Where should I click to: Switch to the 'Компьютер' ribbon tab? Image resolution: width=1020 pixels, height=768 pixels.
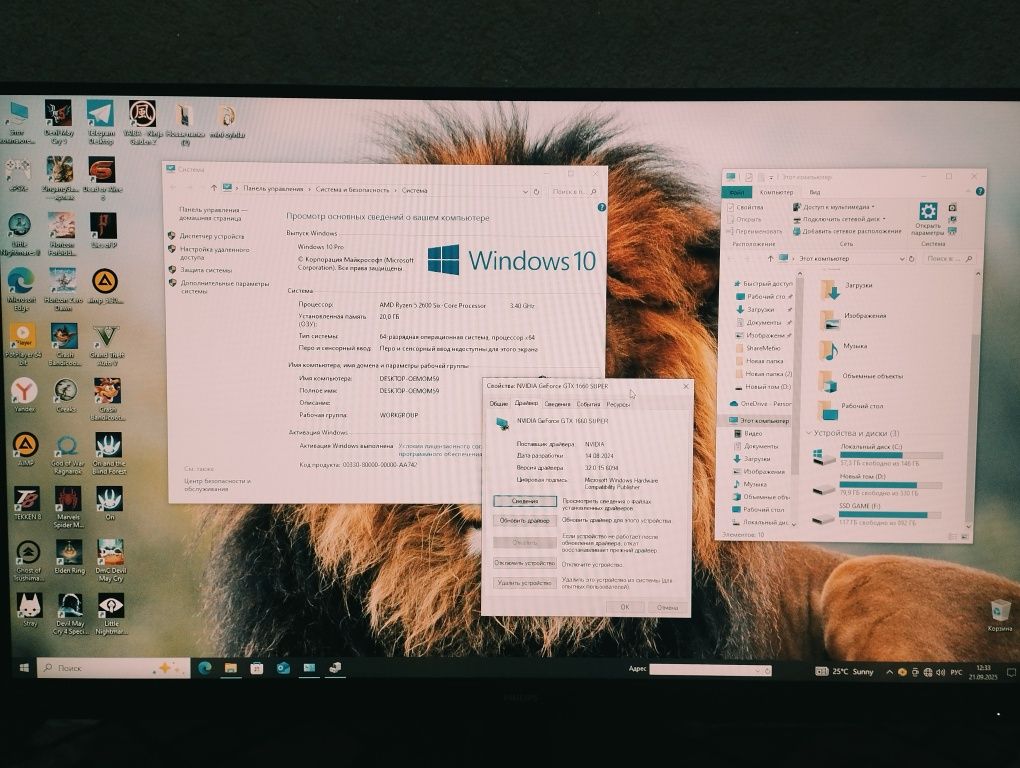(x=776, y=192)
